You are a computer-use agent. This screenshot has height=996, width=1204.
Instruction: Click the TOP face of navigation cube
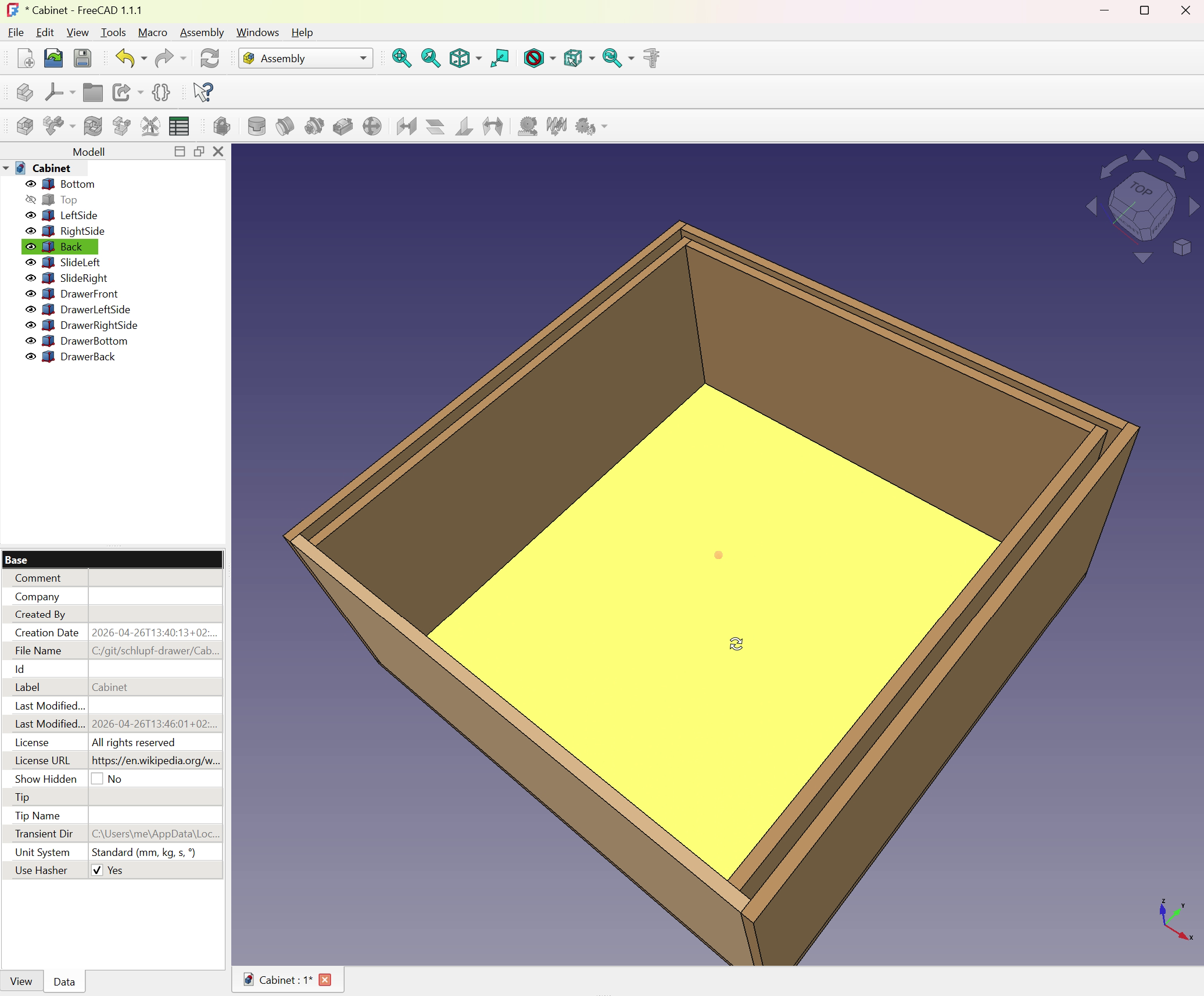(1141, 189)
